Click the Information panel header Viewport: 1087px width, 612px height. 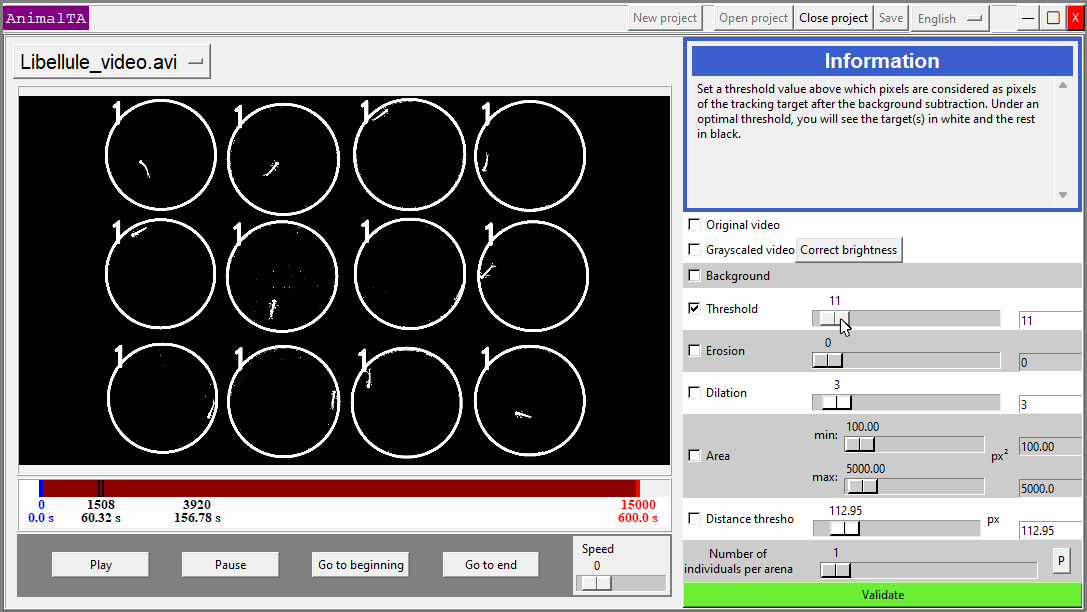click(x=882, y=61)
